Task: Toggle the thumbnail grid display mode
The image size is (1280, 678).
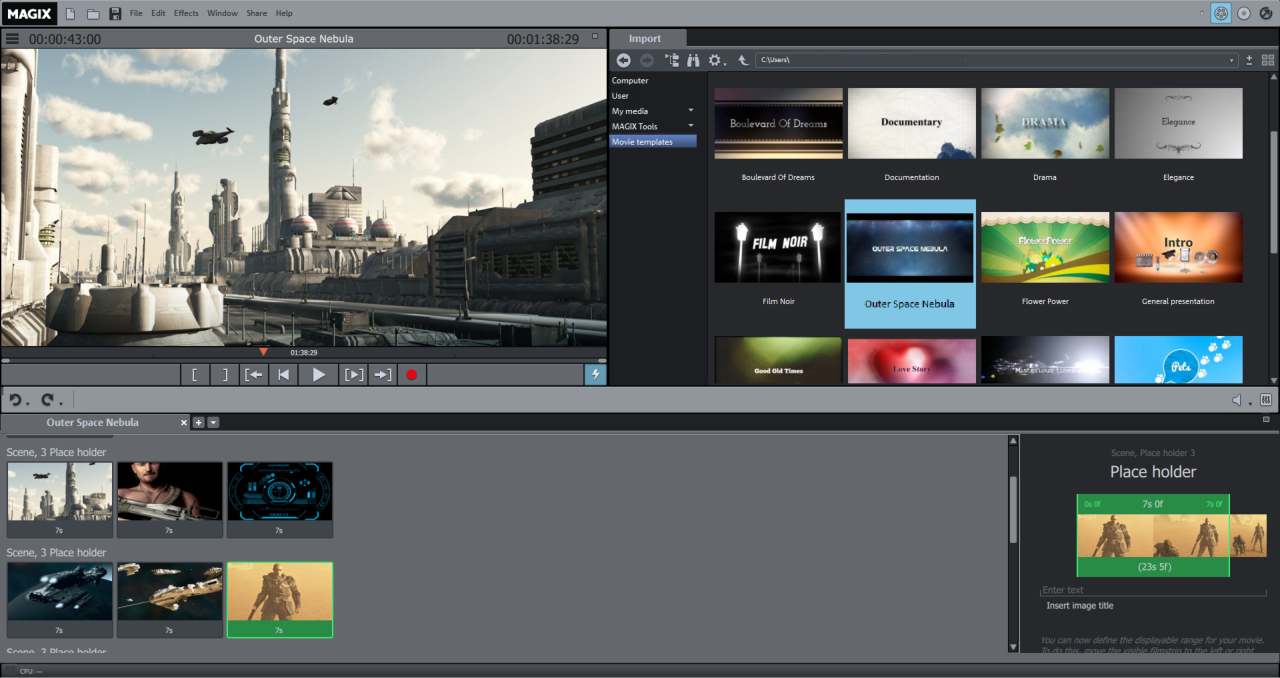Action: click(1268, 60)
